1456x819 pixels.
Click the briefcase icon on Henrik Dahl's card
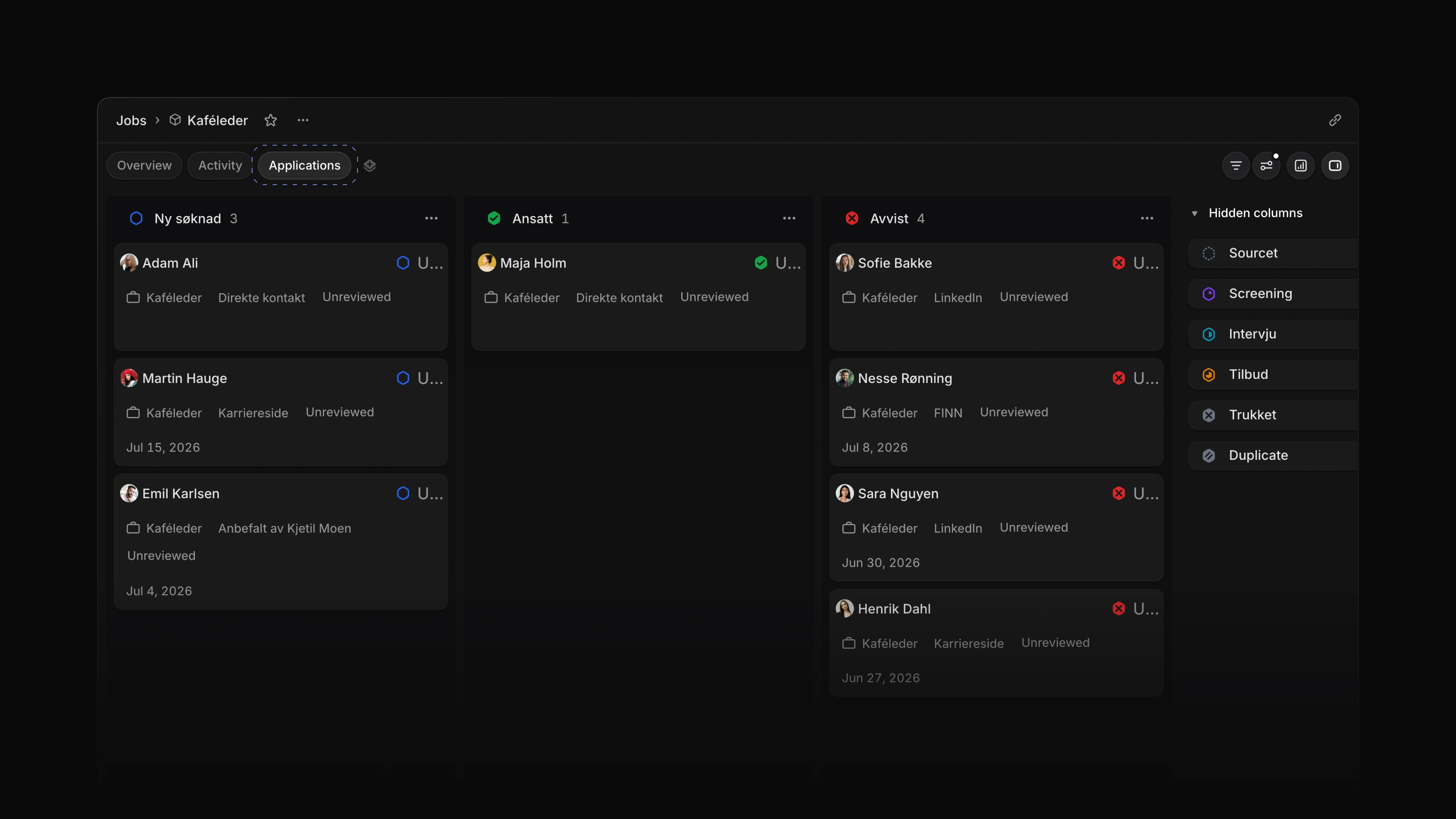point(849,643)
